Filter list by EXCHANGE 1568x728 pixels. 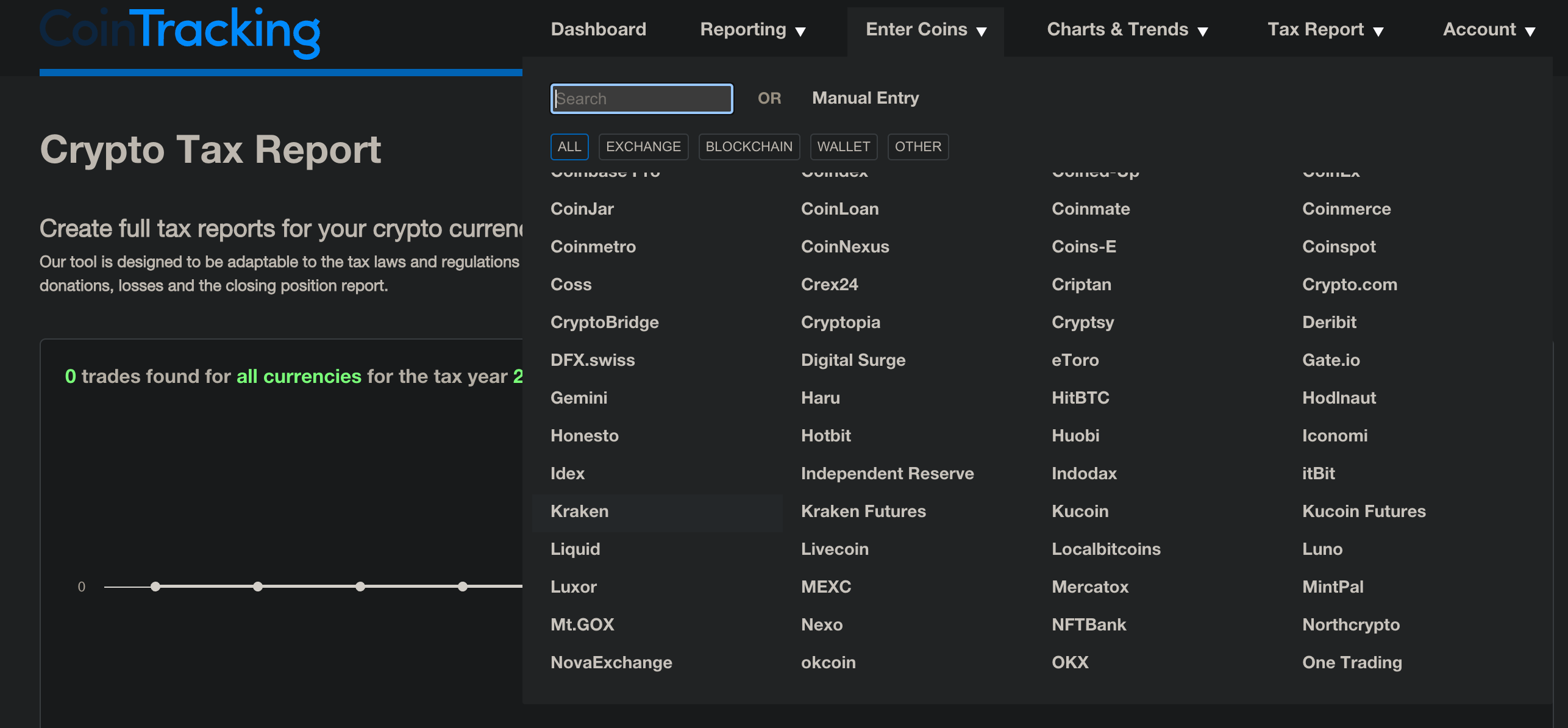pyautogui.click(x=643, y=147)
